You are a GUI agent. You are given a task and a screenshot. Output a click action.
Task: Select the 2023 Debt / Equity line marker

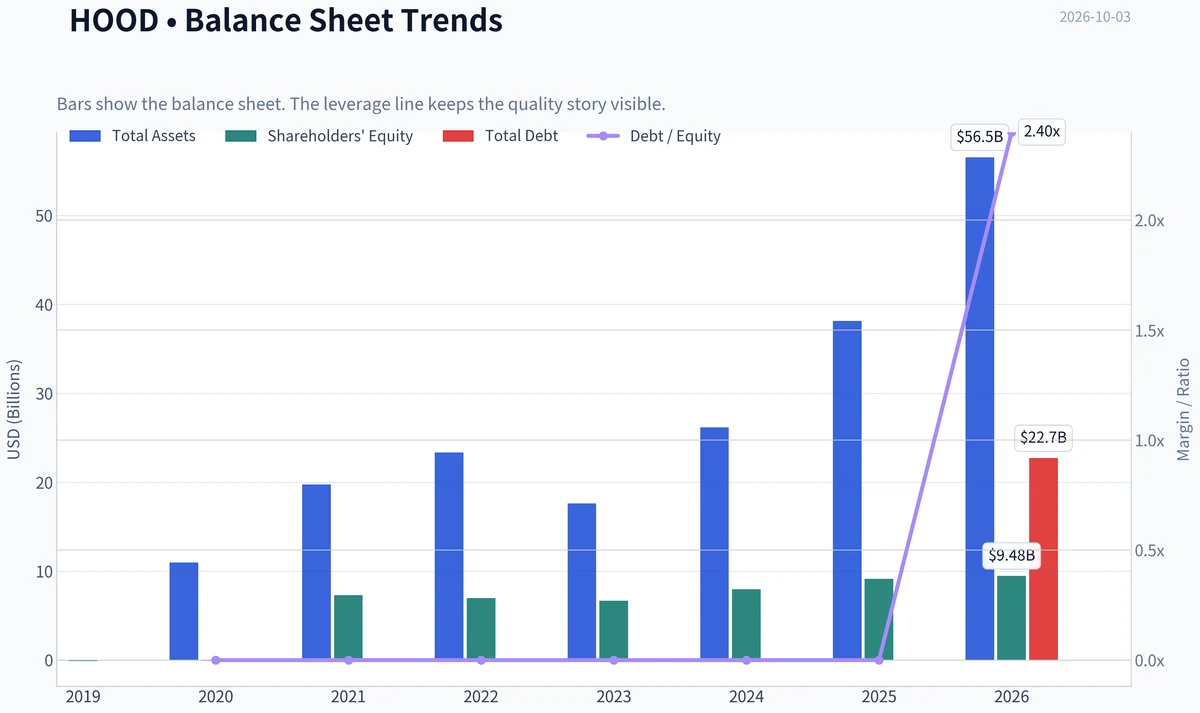(614, 660)
